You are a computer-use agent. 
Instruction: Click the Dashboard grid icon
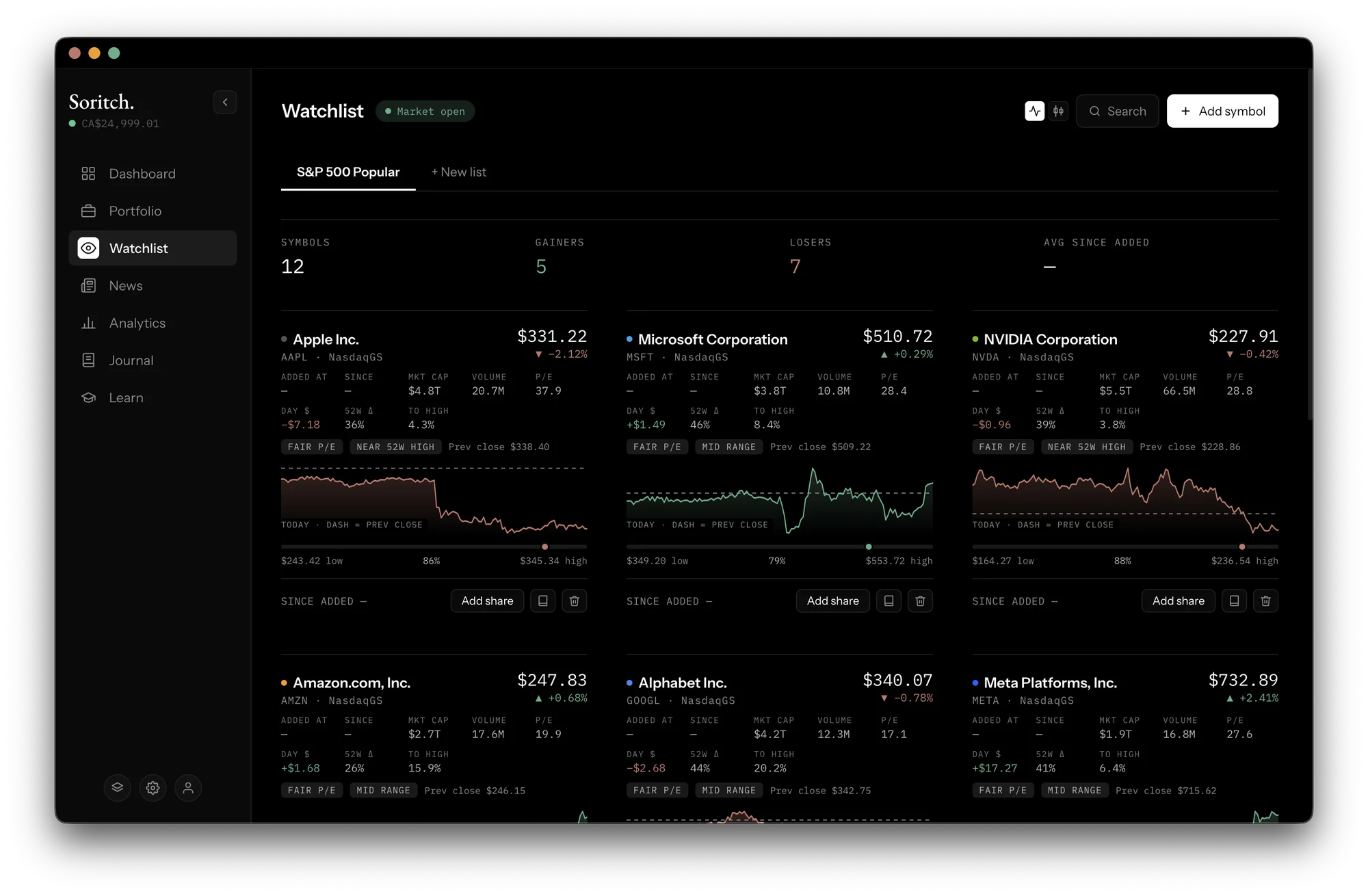tap(88, 174)
